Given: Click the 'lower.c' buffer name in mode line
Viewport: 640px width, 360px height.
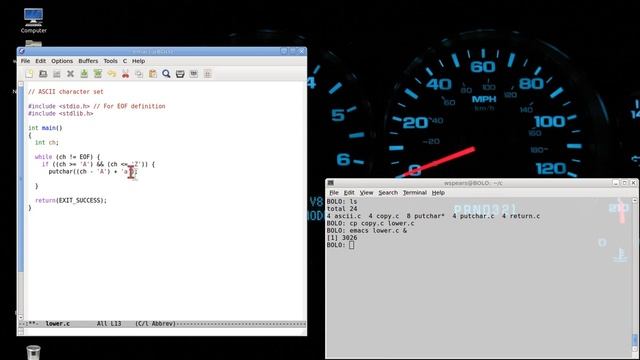Looking at the screenshot, I should point(58,324).
